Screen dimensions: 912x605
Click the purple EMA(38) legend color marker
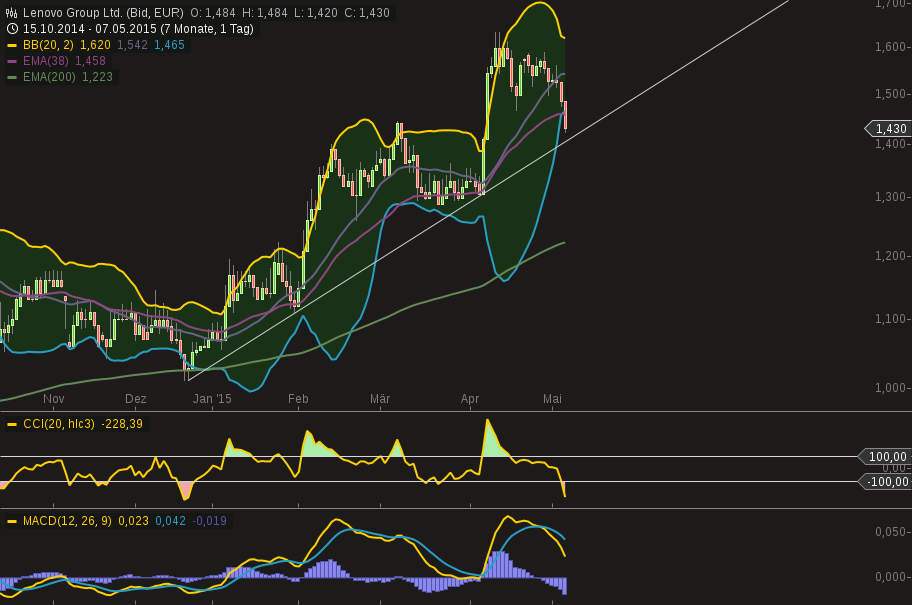point(12,61)
